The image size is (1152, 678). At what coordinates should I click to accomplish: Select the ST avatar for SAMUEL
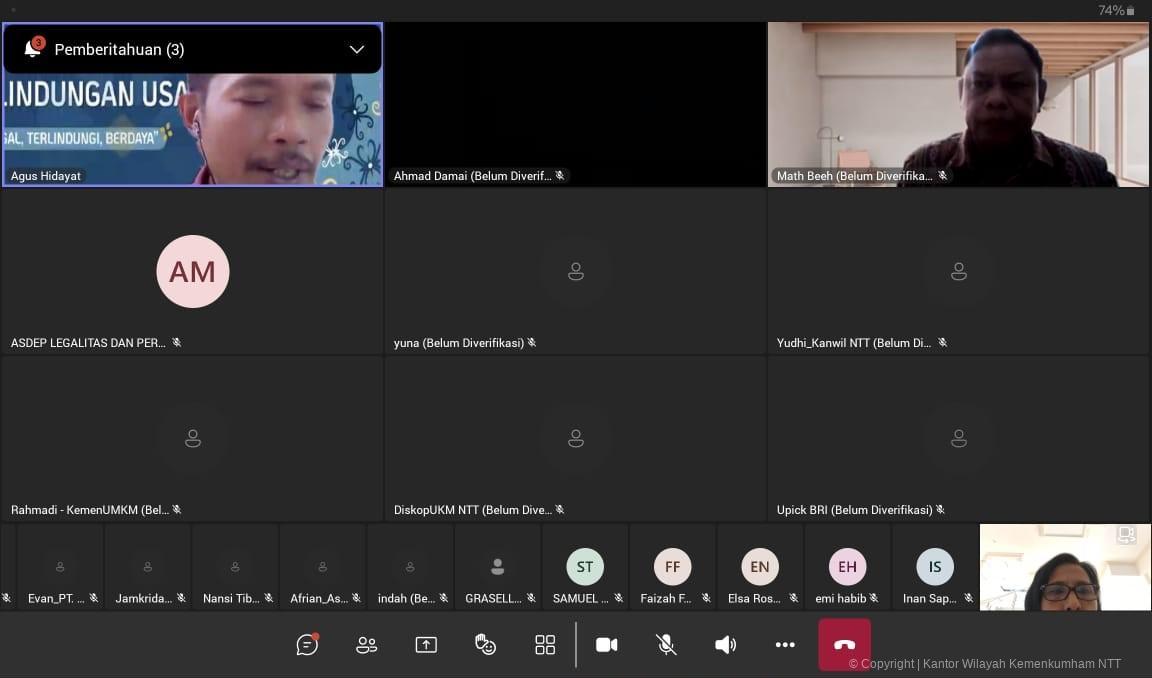[x=585, y=567]
